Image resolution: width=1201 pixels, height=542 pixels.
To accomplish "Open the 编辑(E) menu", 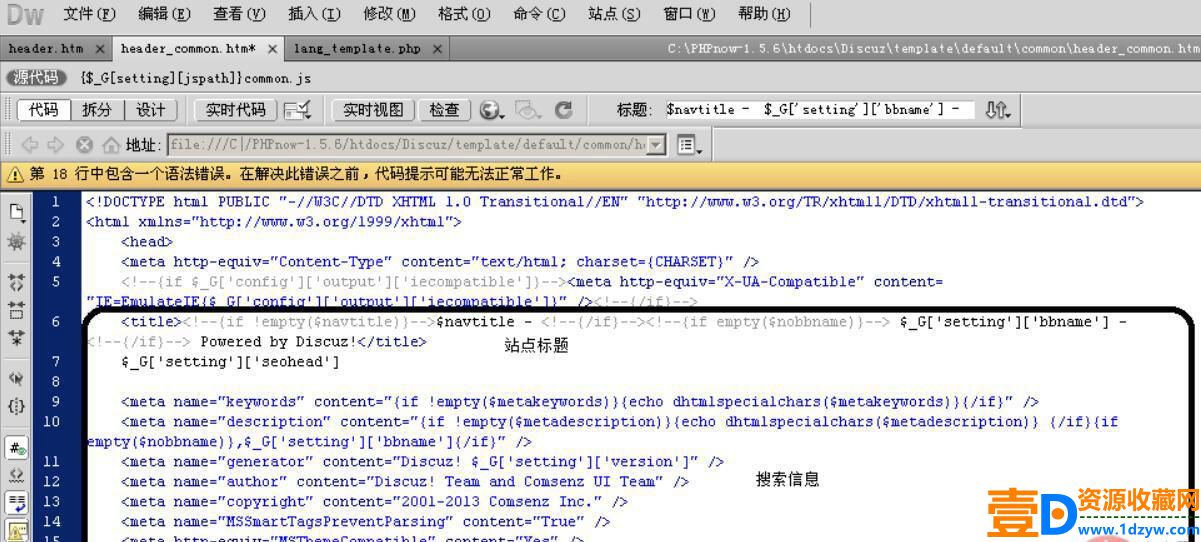I will point(164,14).
